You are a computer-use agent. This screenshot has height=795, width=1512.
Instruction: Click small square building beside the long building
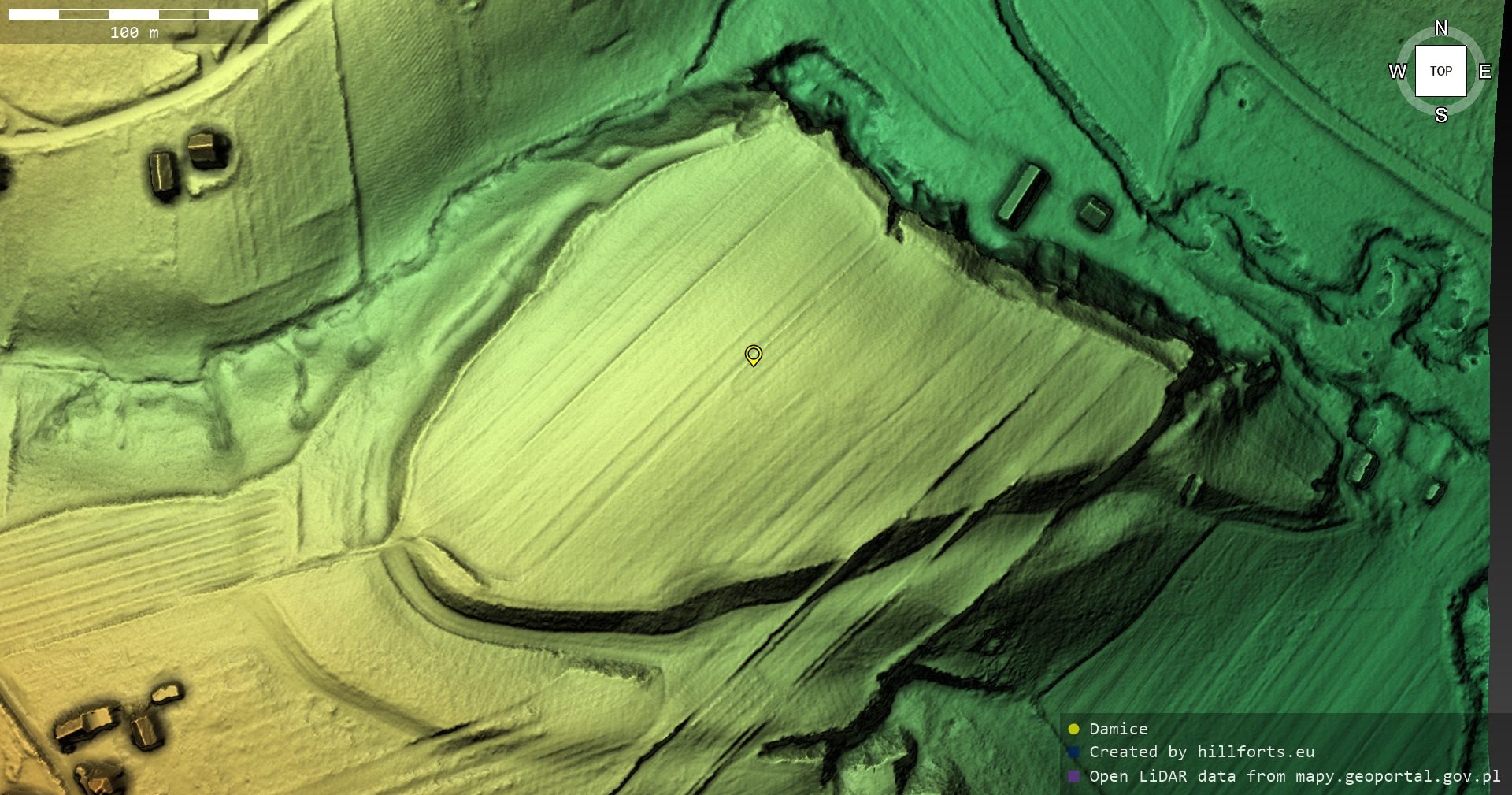click(1094, 212)
